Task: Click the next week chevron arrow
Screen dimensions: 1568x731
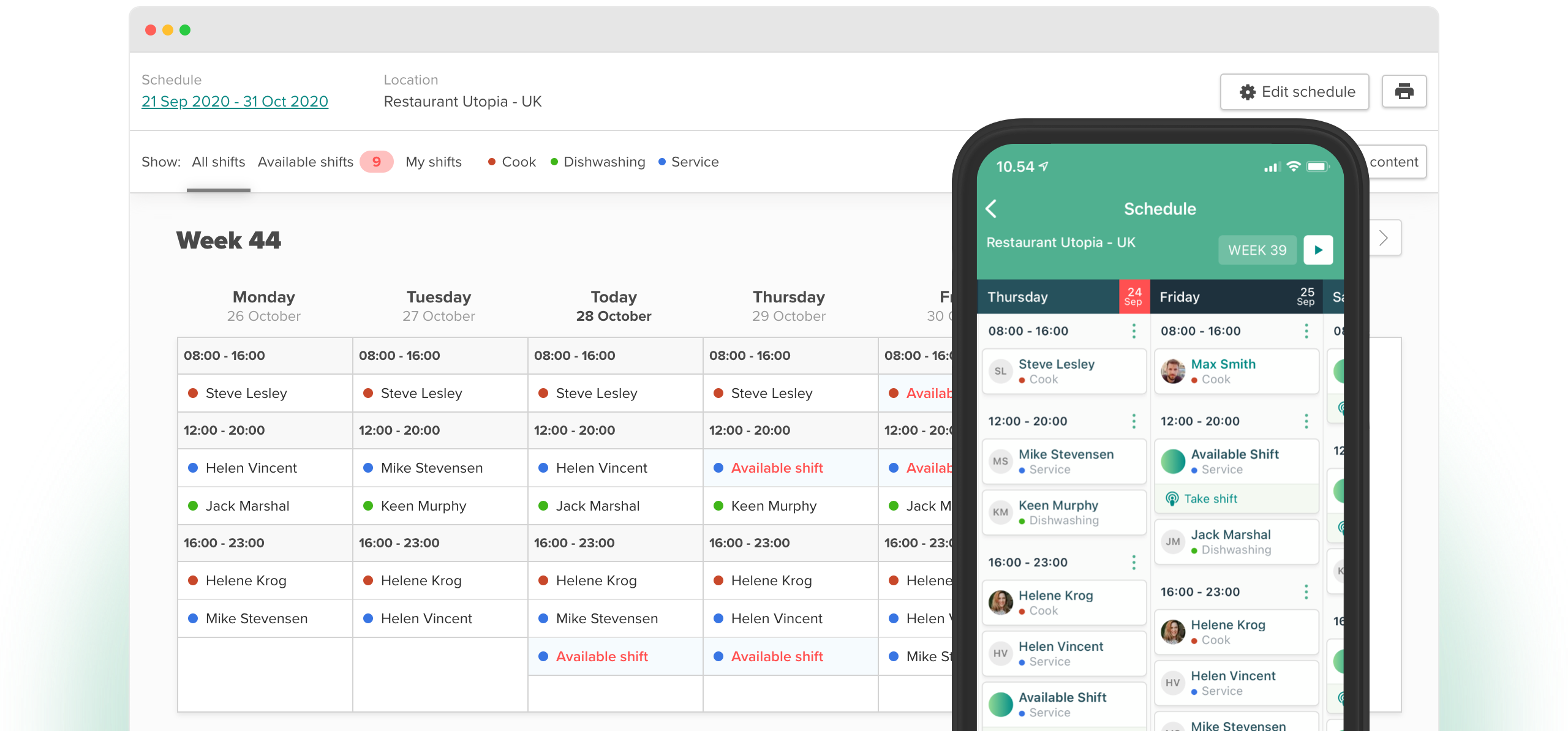Action: point(1384,238)
